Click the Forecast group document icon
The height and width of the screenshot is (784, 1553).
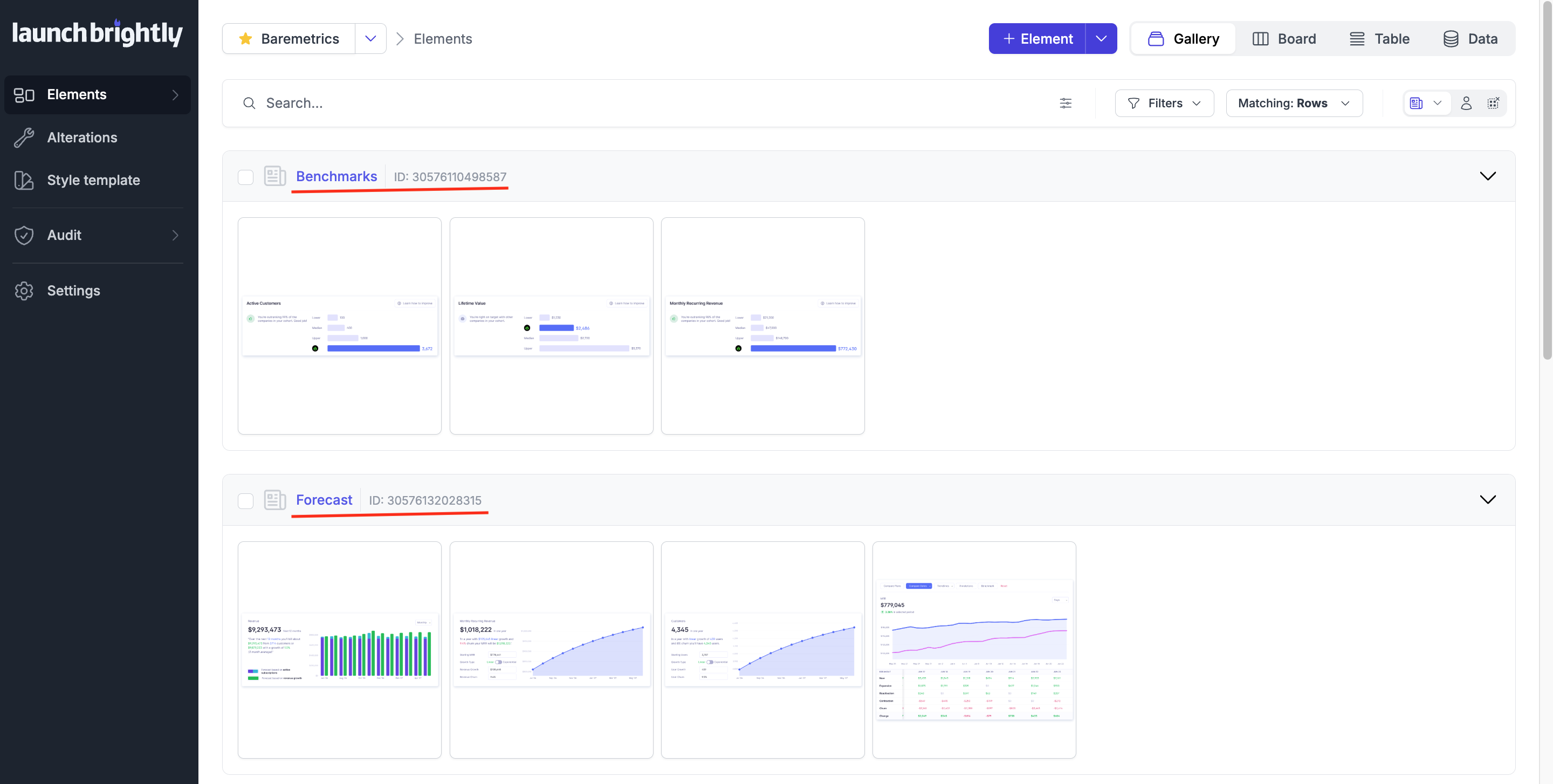click(275, 500)
